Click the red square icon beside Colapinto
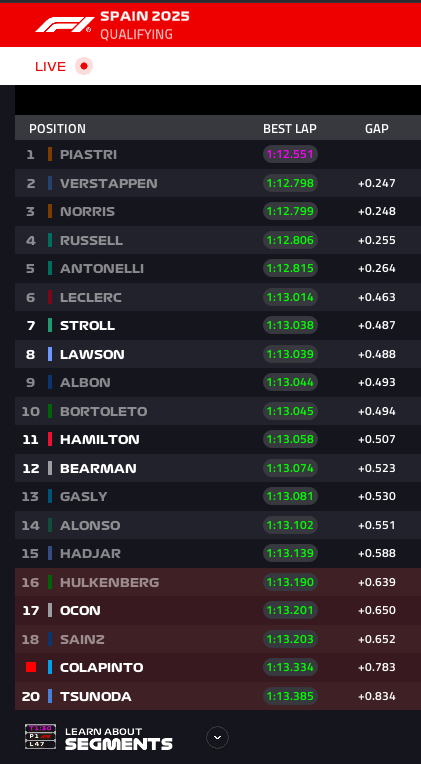The height and width of the screenshot is (764, 421). tap(31, 667)
